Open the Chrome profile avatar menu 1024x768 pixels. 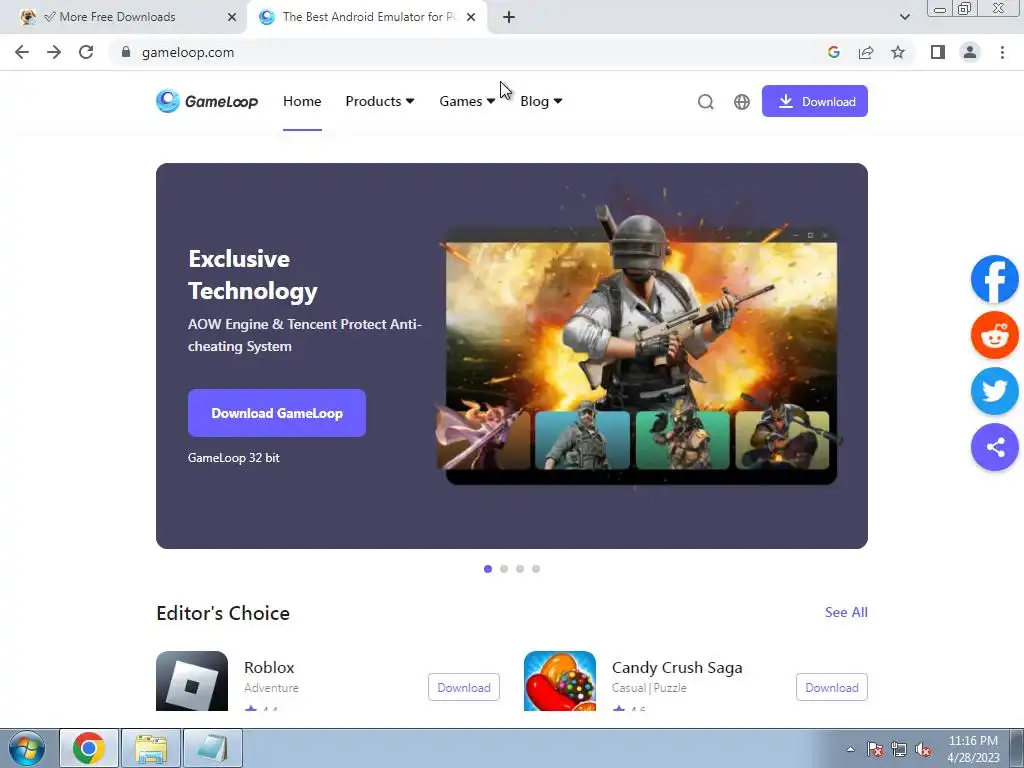coord(970,52)
